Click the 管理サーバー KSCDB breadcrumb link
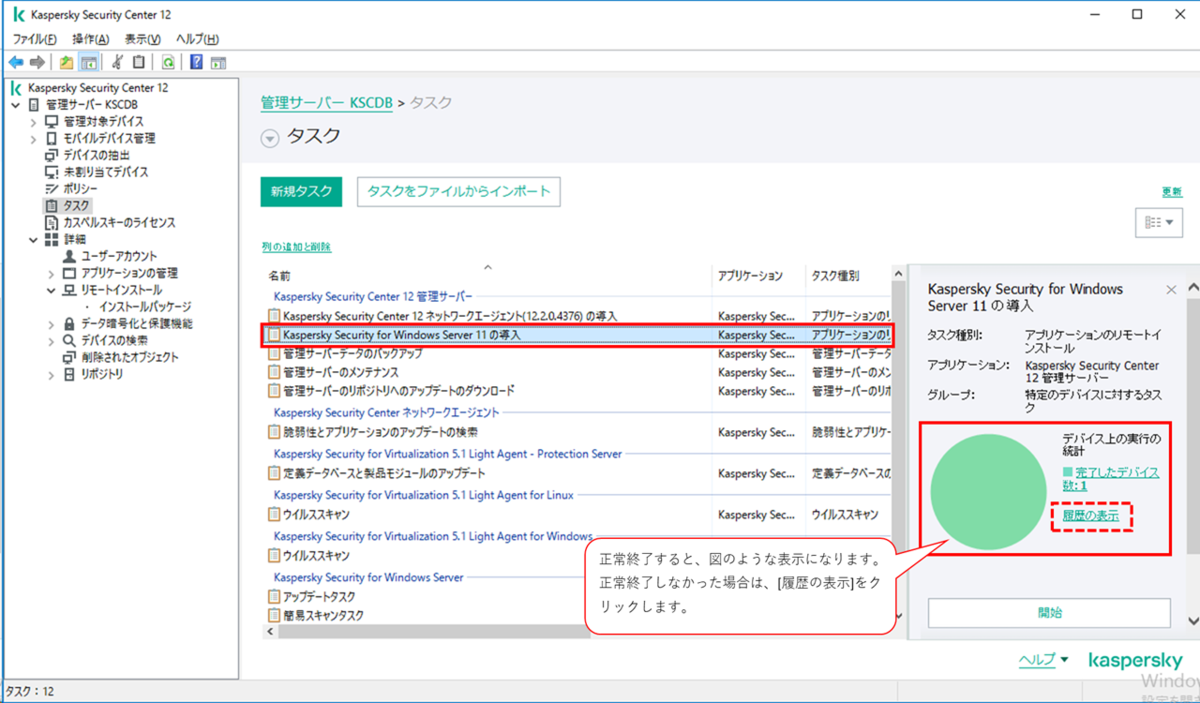The height and width of the screenshot is (703, 1200). point(326,103)
